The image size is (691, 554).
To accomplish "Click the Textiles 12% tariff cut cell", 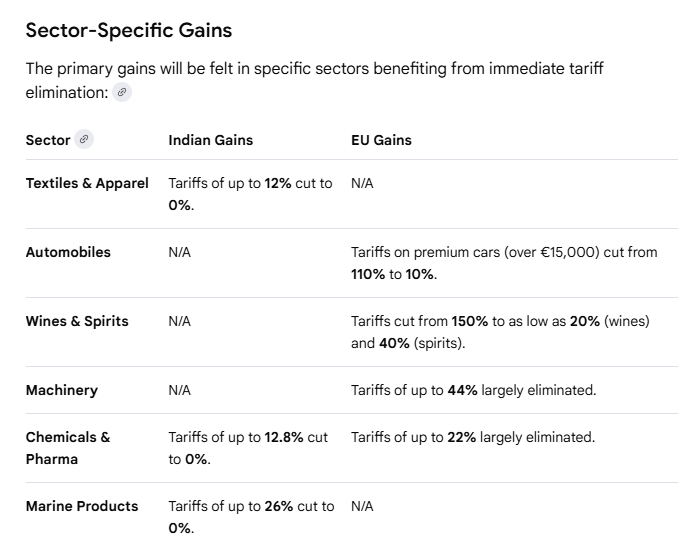I will pyautogui.click(x=250, y=194).
